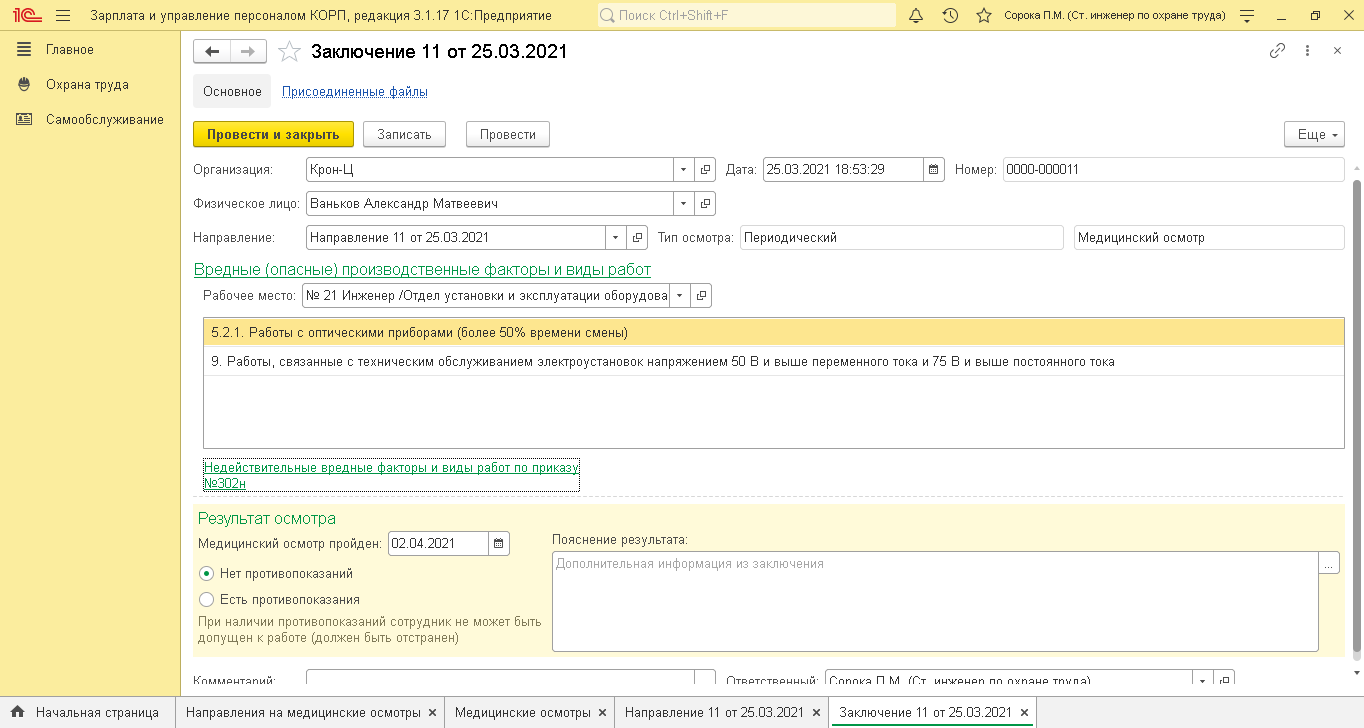This screenshot has height=728, width=1364.
Task: Open the Физическое лицо record card
Action: tap(705, 204)
